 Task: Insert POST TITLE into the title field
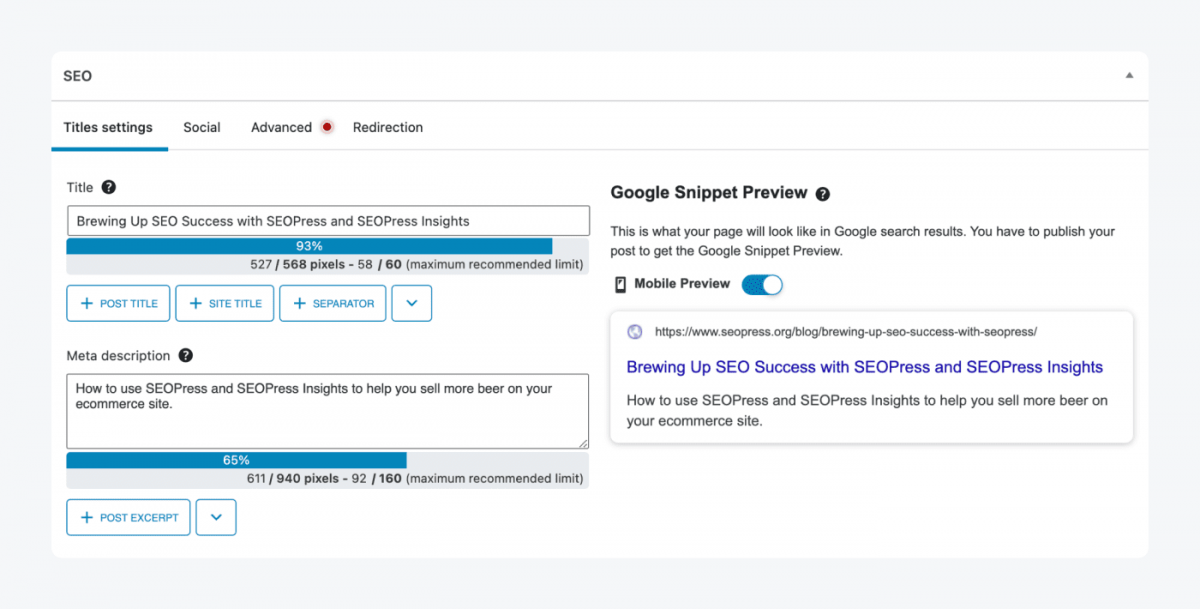[118, 302]
